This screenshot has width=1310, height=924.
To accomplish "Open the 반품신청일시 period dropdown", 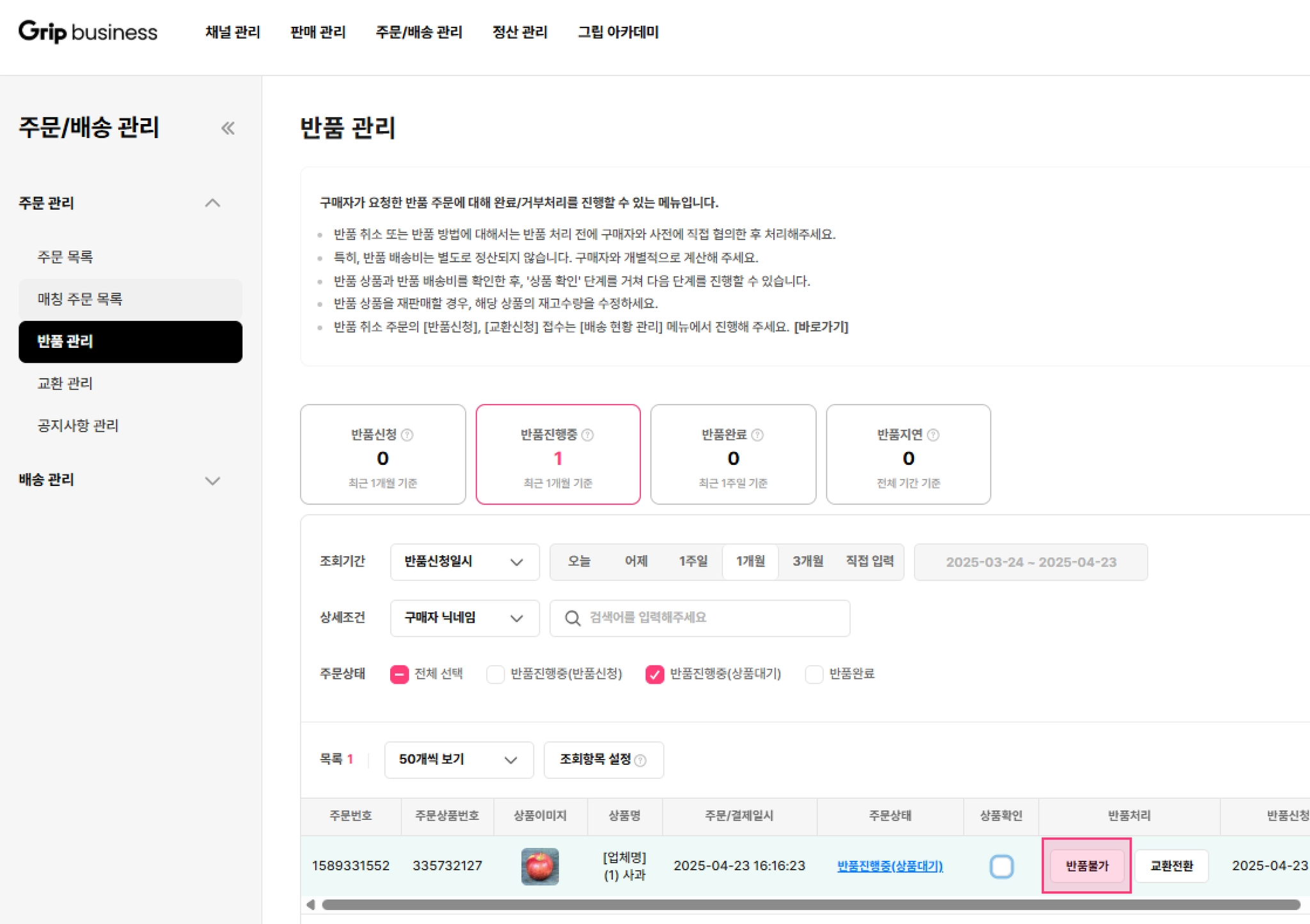I will 464,562.
